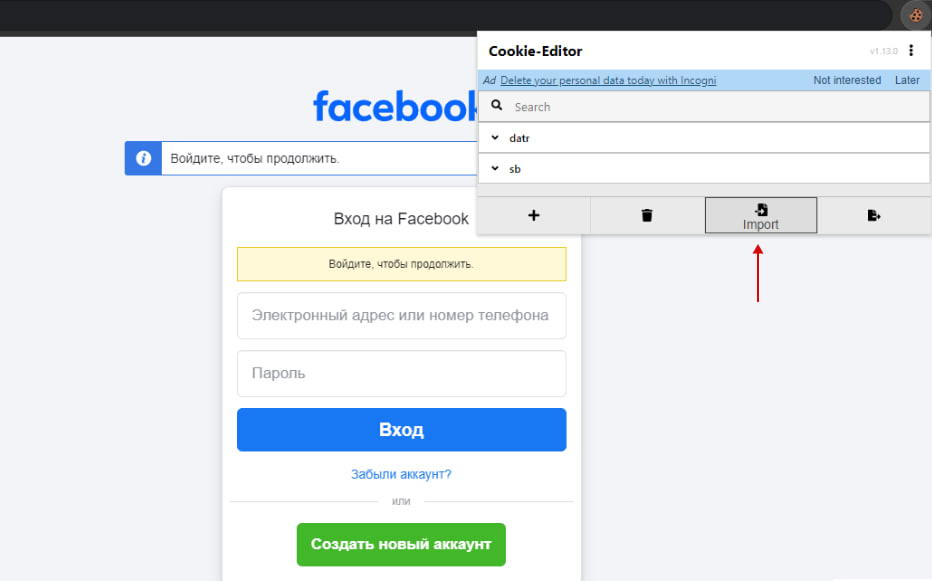Click the Import cookies button
The width and height of the screenshot is (932, 581).
761,215
